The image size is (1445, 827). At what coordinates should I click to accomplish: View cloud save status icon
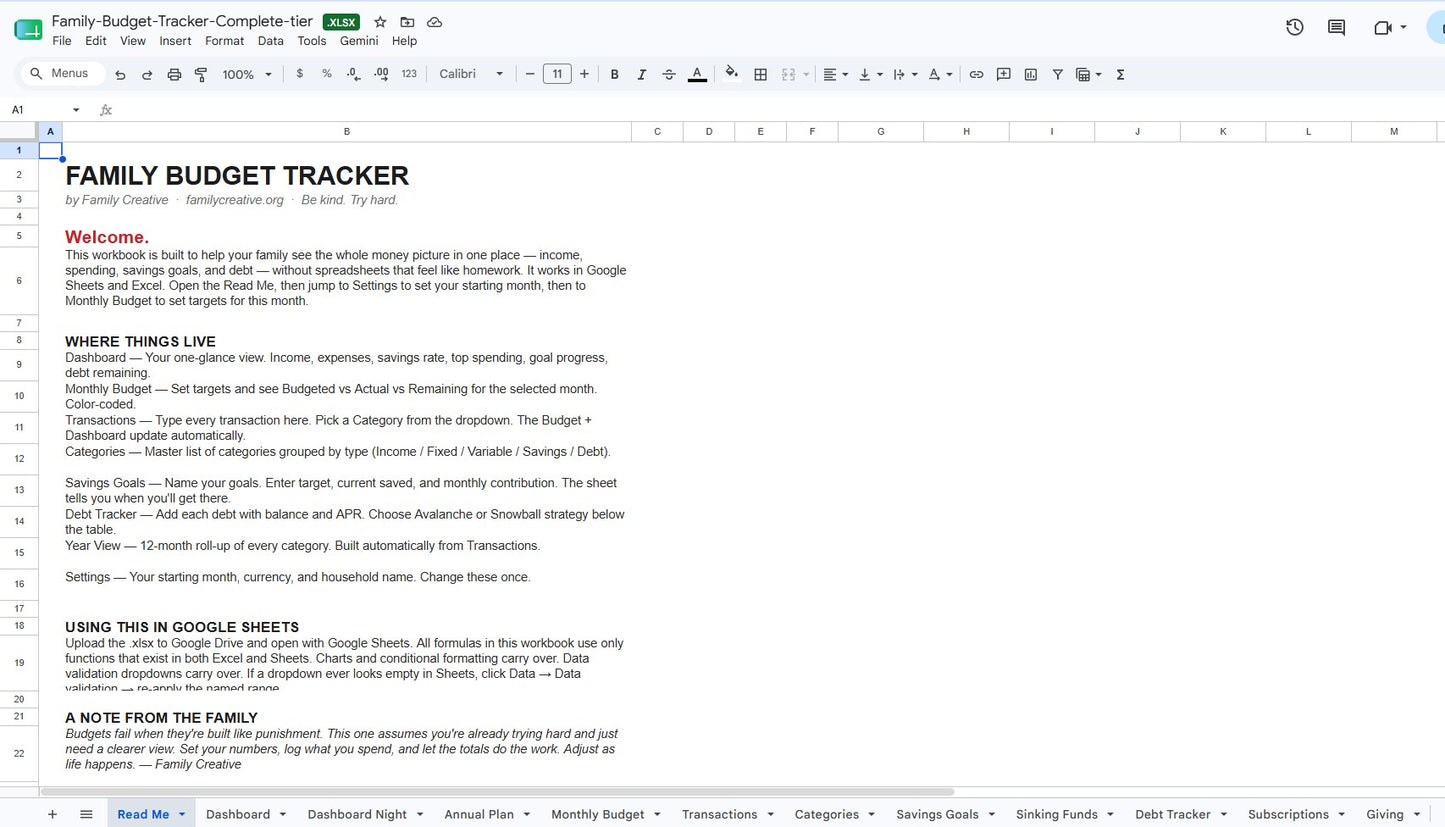[x=434, y=22]
